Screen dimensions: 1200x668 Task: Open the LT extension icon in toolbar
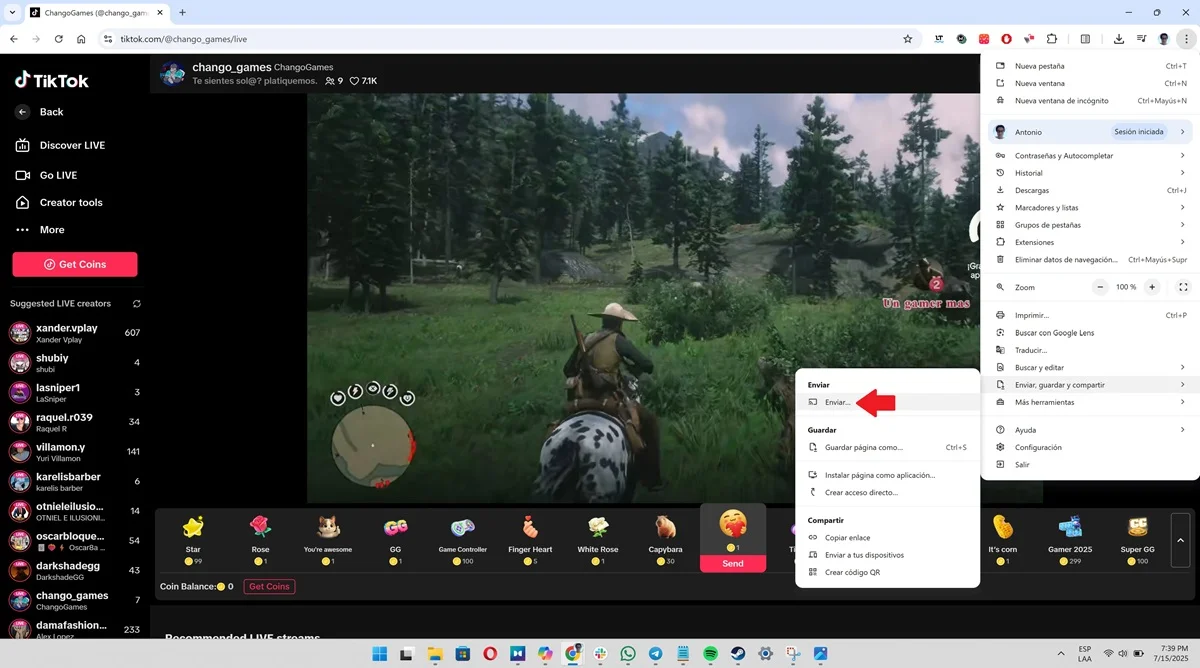click(939, 39)
